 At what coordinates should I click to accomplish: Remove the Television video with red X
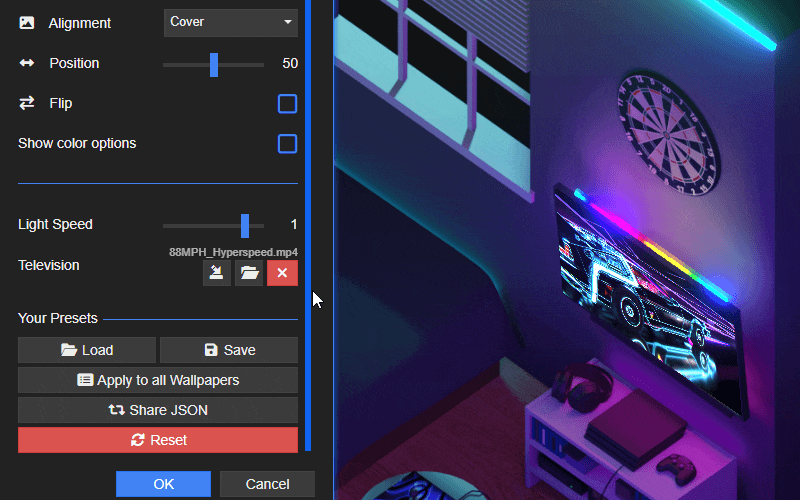pyautogui.click(x=282, y=273)
